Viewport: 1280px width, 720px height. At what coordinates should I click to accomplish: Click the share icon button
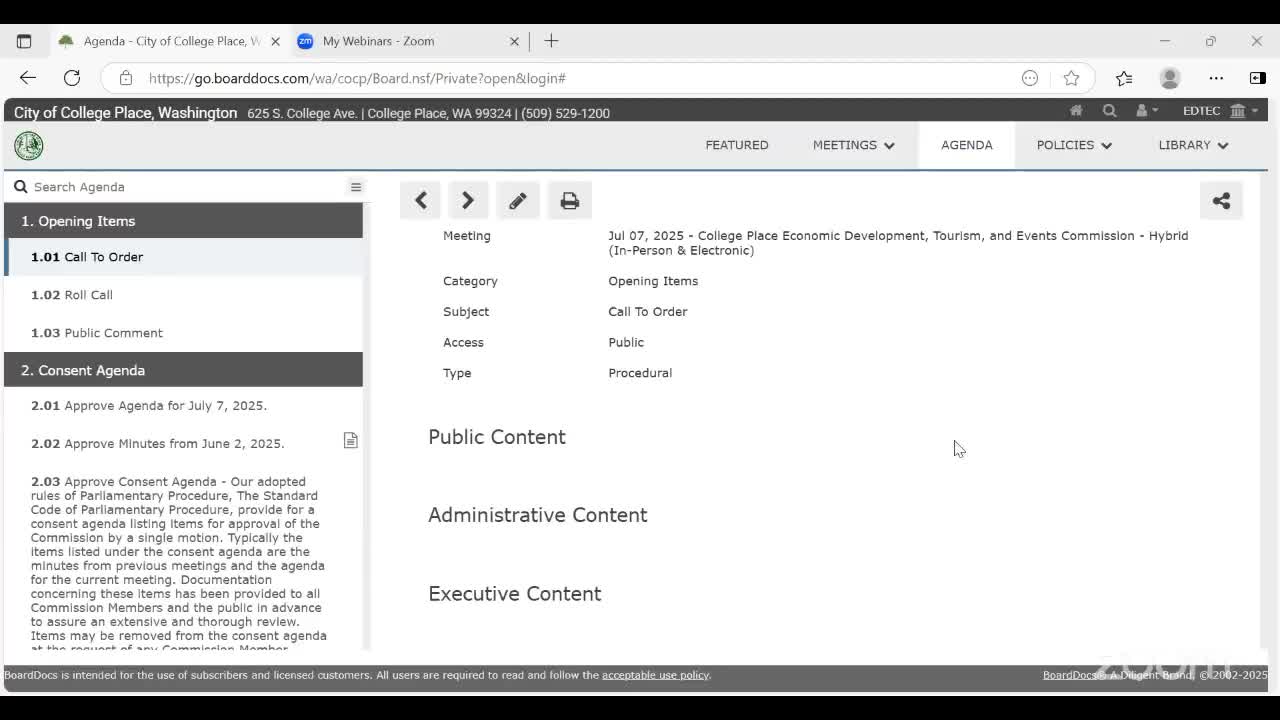(1221, 201)
